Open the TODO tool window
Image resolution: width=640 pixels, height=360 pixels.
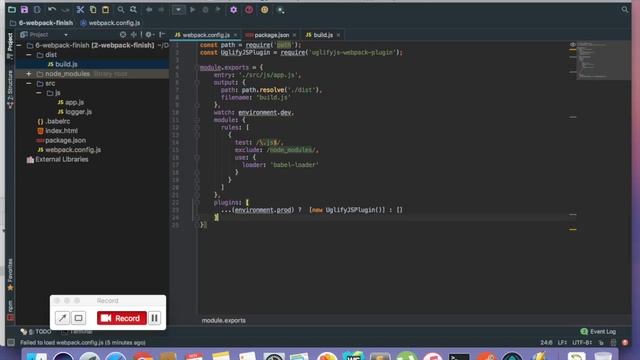coord(36,331)
